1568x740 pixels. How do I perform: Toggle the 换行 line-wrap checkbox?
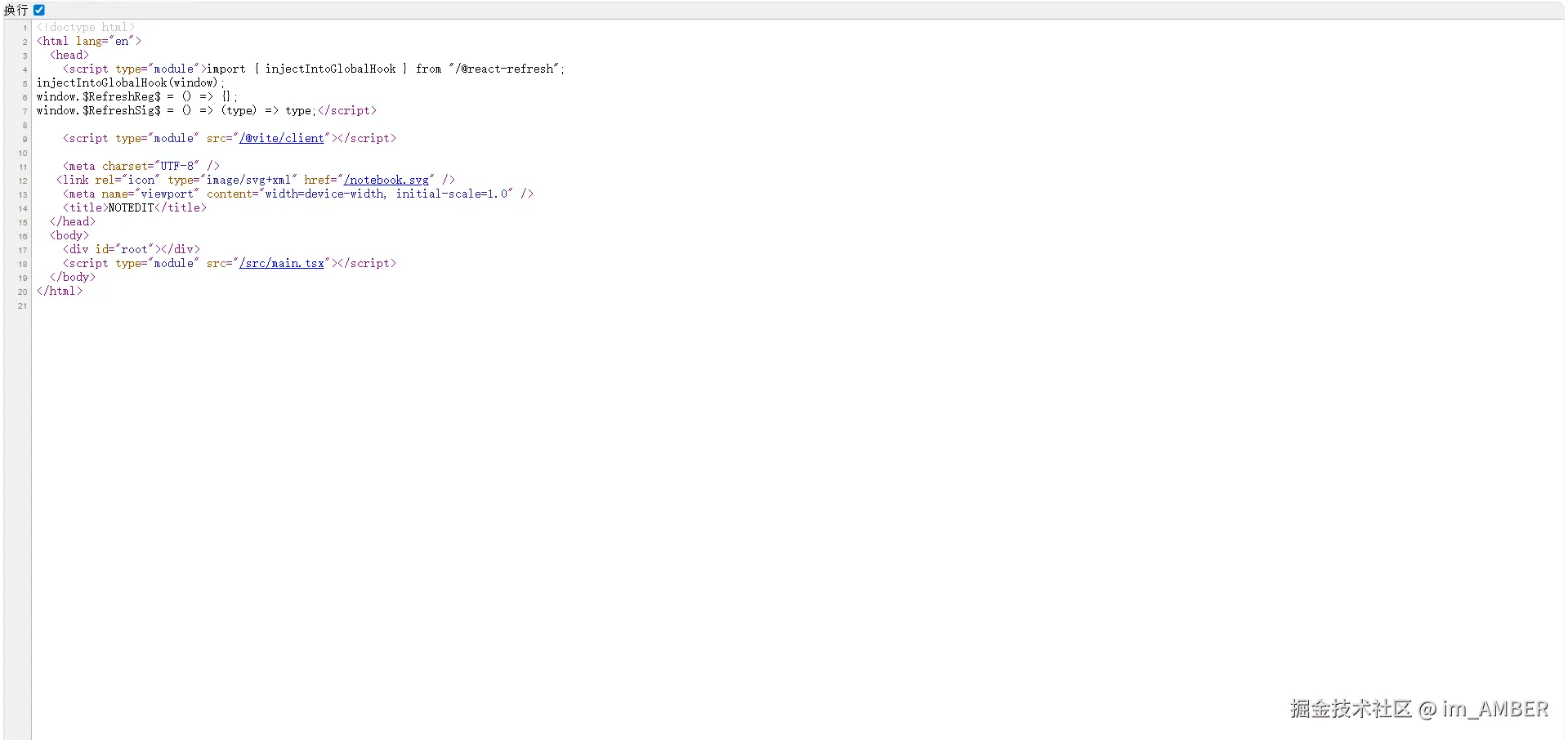click(39, 10)
